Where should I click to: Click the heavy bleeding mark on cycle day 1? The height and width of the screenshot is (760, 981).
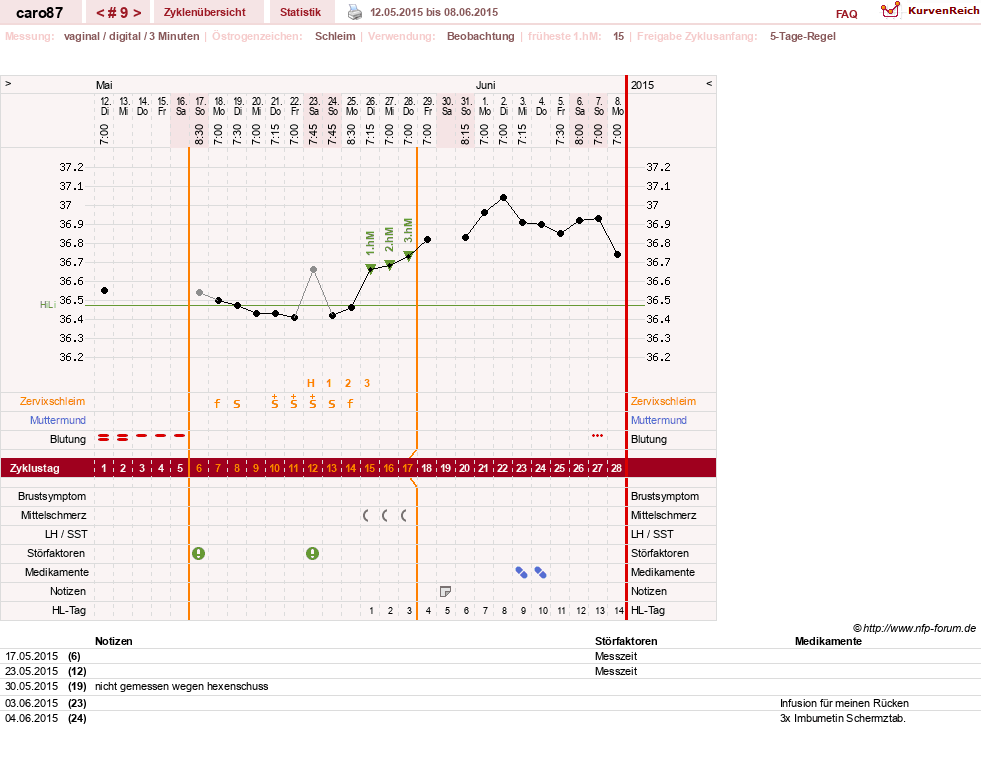[104, 437]
